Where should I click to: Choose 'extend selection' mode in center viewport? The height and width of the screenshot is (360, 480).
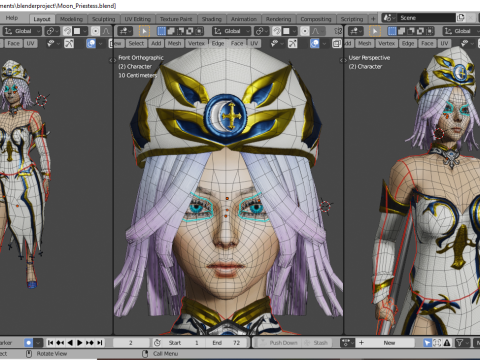(x=171, y=31)
